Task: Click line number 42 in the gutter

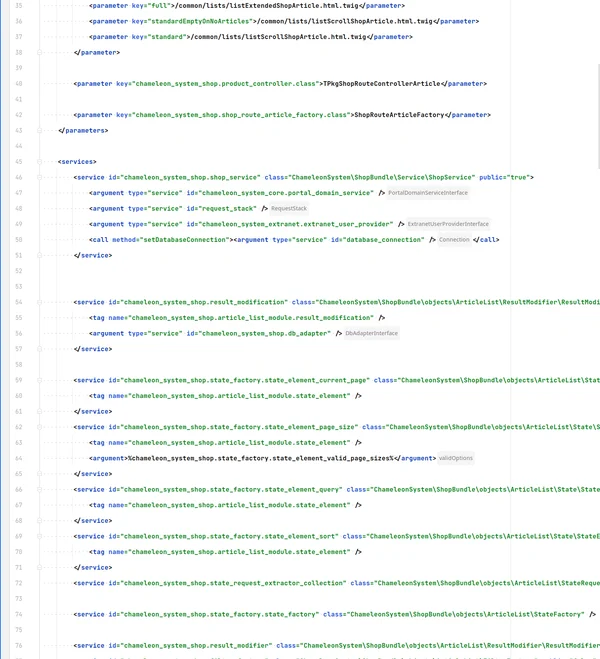Action: point(18,115)
